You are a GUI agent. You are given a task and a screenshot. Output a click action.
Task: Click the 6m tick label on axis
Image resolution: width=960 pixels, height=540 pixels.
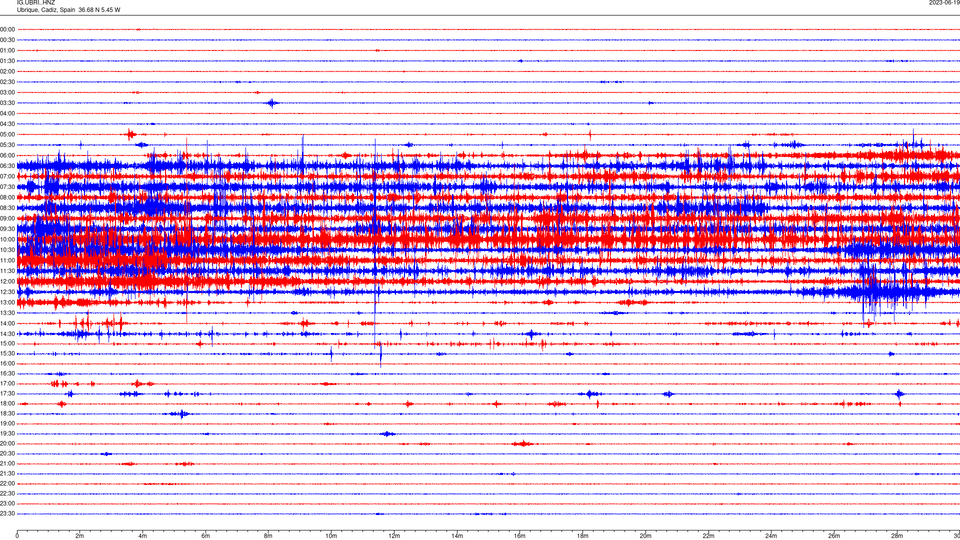point(206,536)
